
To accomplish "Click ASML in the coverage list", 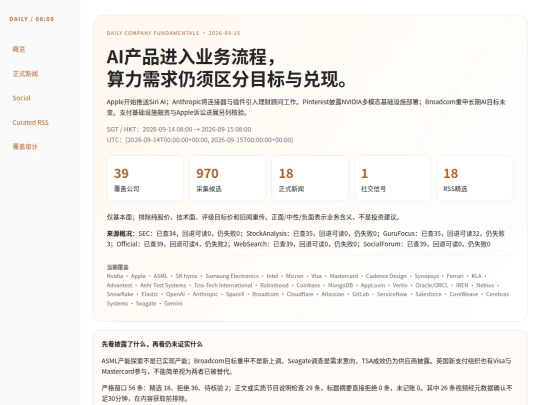I will pos(160,276).
